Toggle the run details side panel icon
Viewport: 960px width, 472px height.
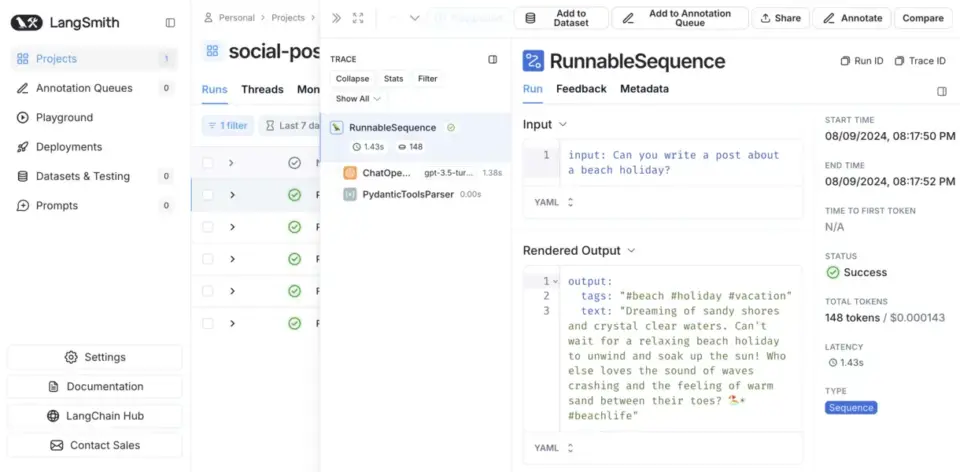pyautogui.click(x=942, y=91)
